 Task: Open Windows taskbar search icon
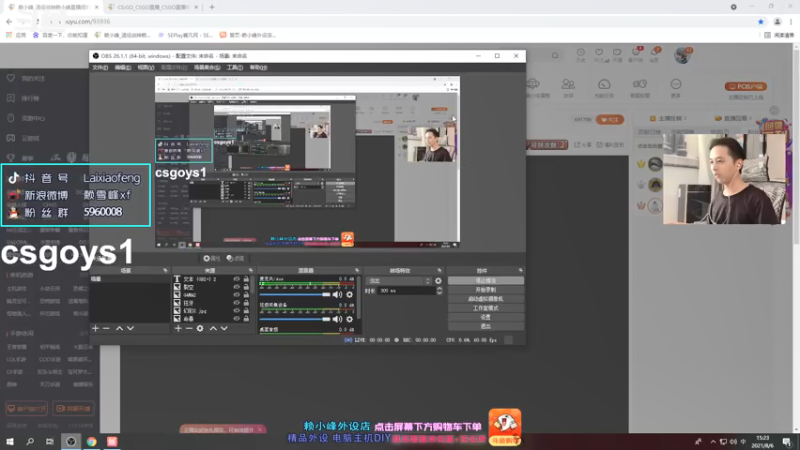pyautogui.click(x=30, y=441)
